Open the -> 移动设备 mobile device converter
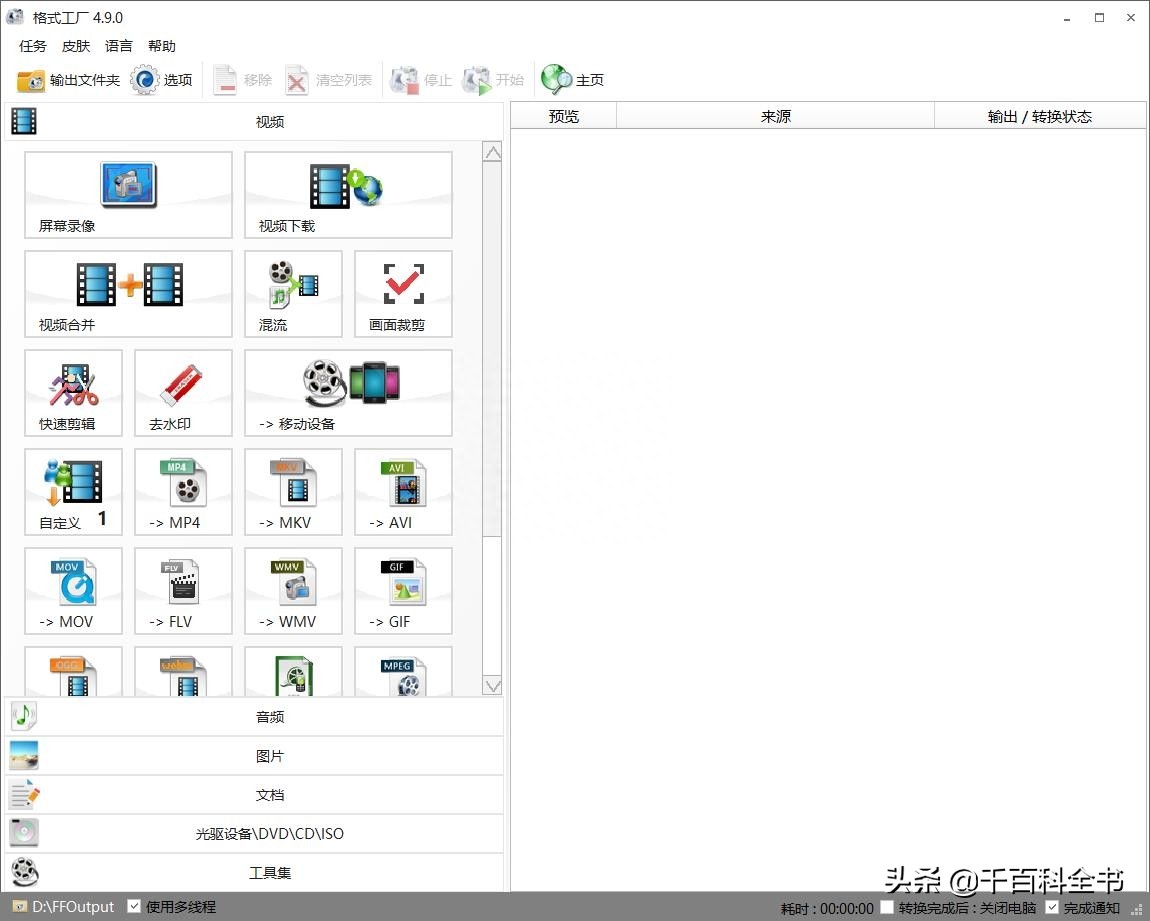 coord(347,392)
